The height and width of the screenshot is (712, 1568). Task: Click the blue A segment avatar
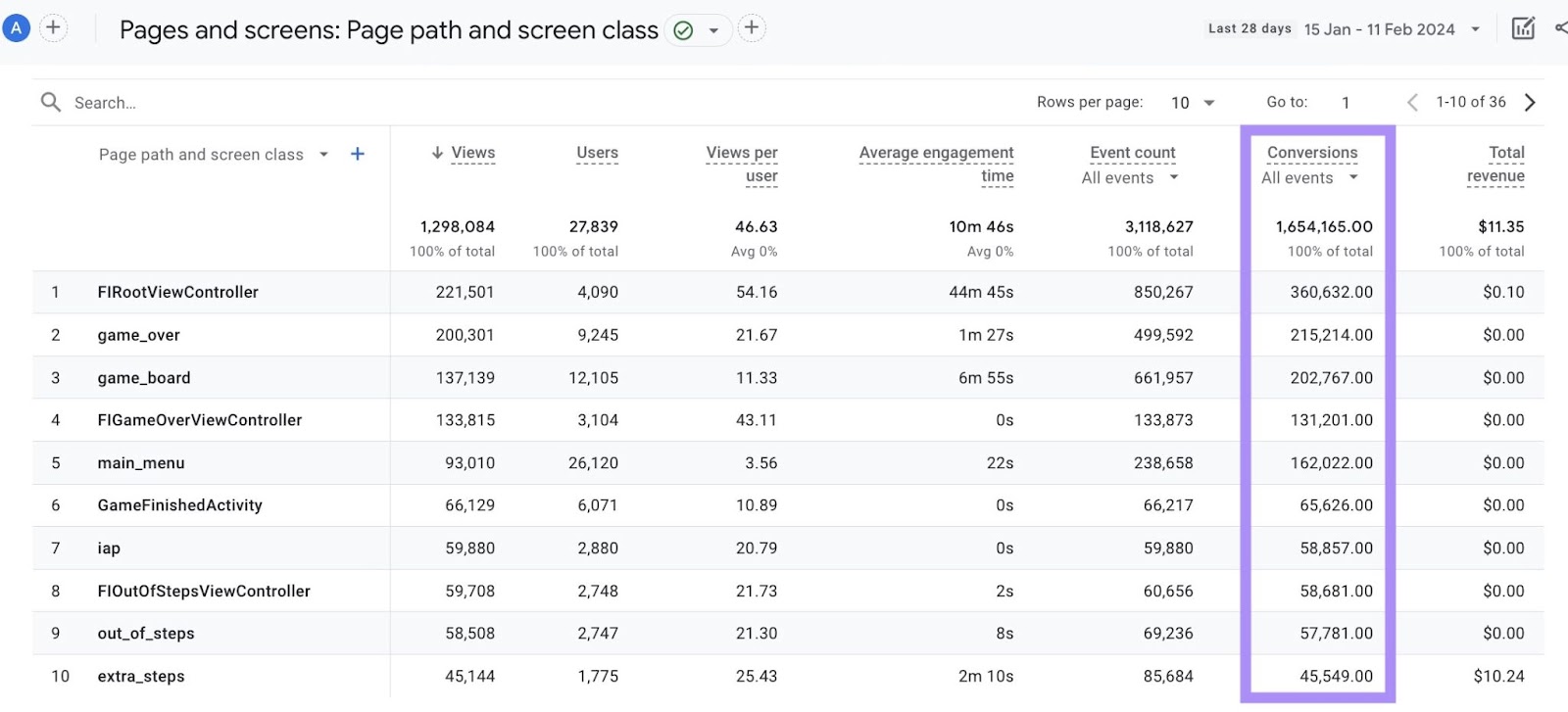tap(16, 28)
